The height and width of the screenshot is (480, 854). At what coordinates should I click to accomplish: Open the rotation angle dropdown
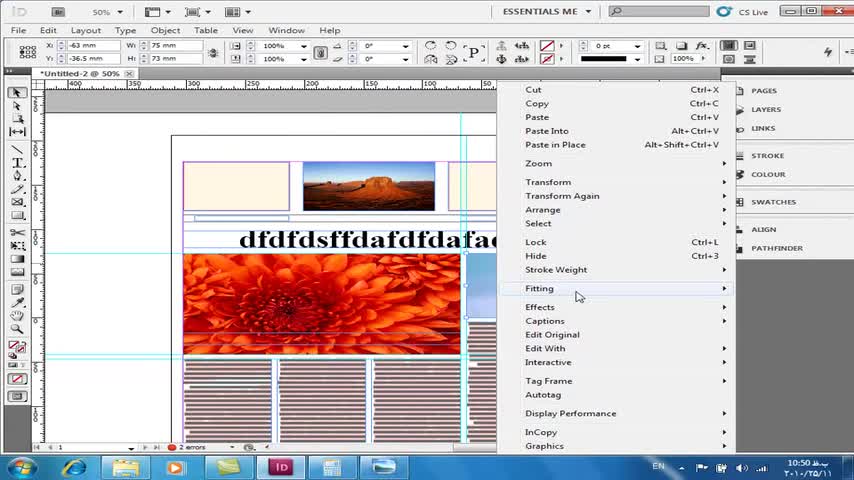pos(405,46)
